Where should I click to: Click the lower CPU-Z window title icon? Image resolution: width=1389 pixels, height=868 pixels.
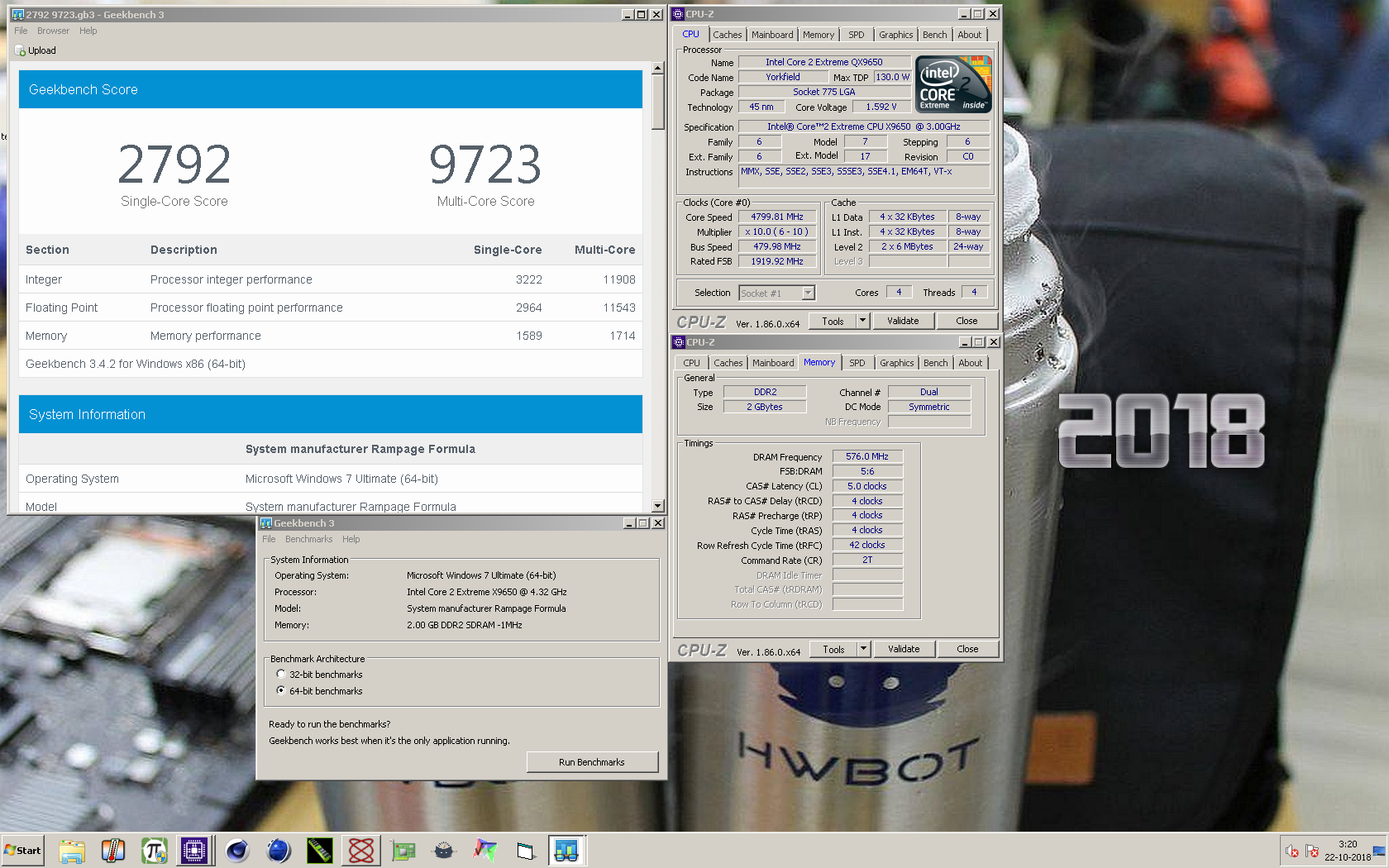coord(679,342)
